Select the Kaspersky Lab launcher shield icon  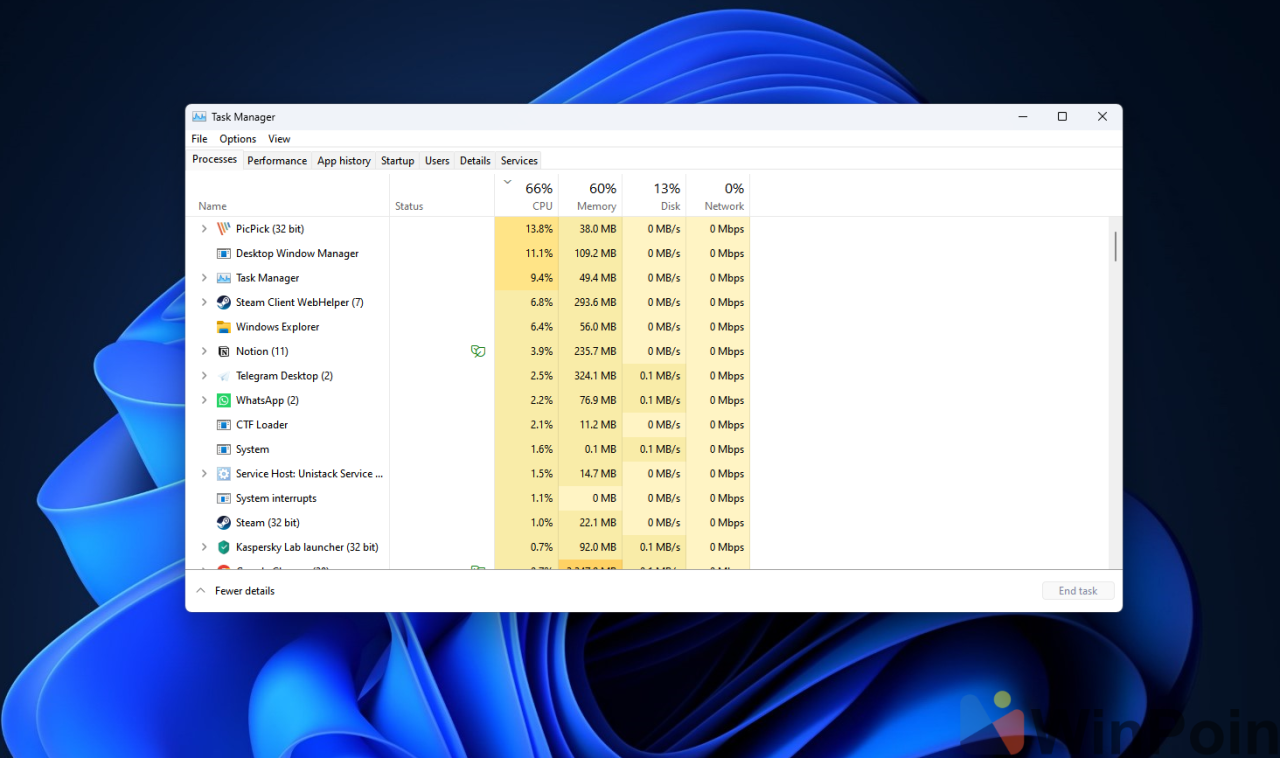click(x=222, y=547)
